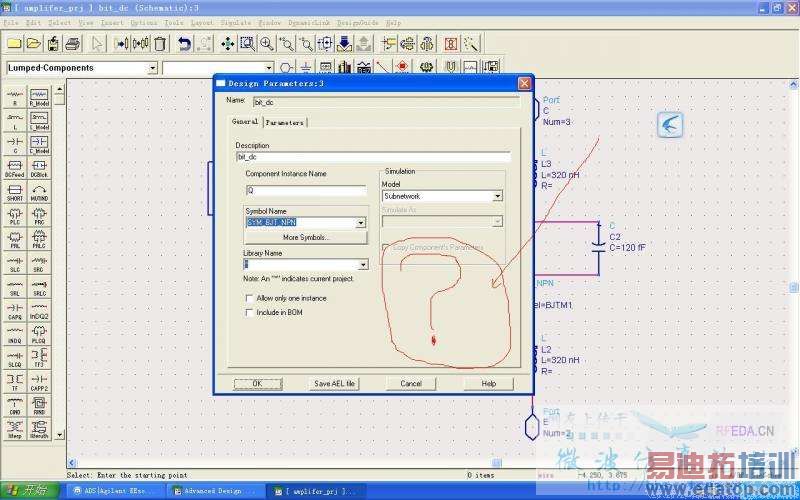Switch to Advanced Design taskbar item
Viewport: 800px width, 500px height.
215,491
